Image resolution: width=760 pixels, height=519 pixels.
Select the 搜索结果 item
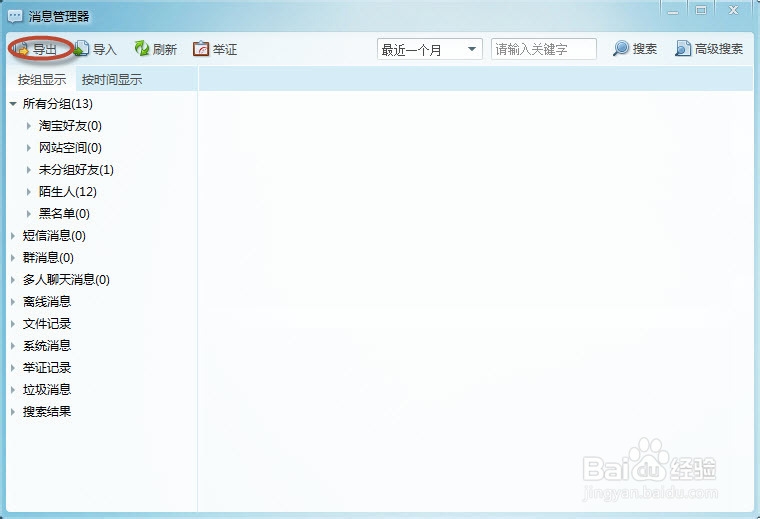click(x=47, y=411)
